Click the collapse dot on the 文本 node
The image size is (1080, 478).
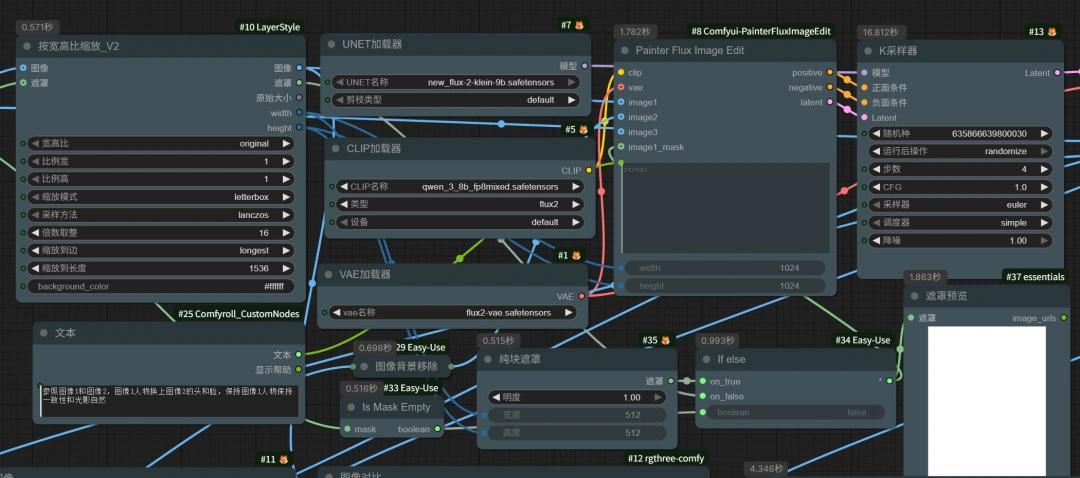click(x=43, y=332)
